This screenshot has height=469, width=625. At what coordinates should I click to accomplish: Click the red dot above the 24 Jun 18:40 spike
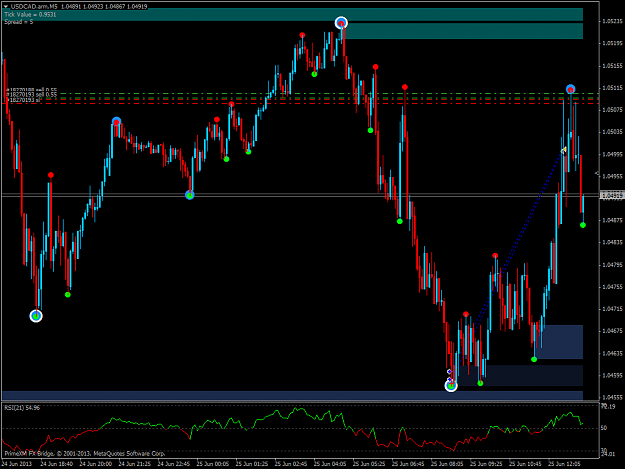tap(51, 175)
